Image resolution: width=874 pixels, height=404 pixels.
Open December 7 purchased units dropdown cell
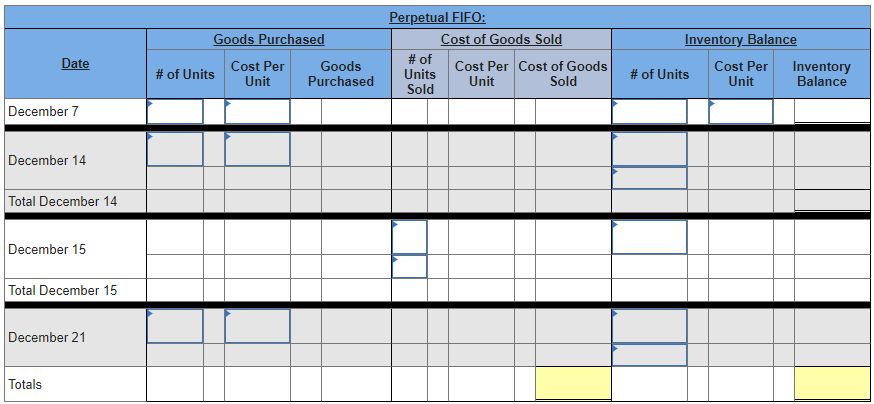point(175,111)
